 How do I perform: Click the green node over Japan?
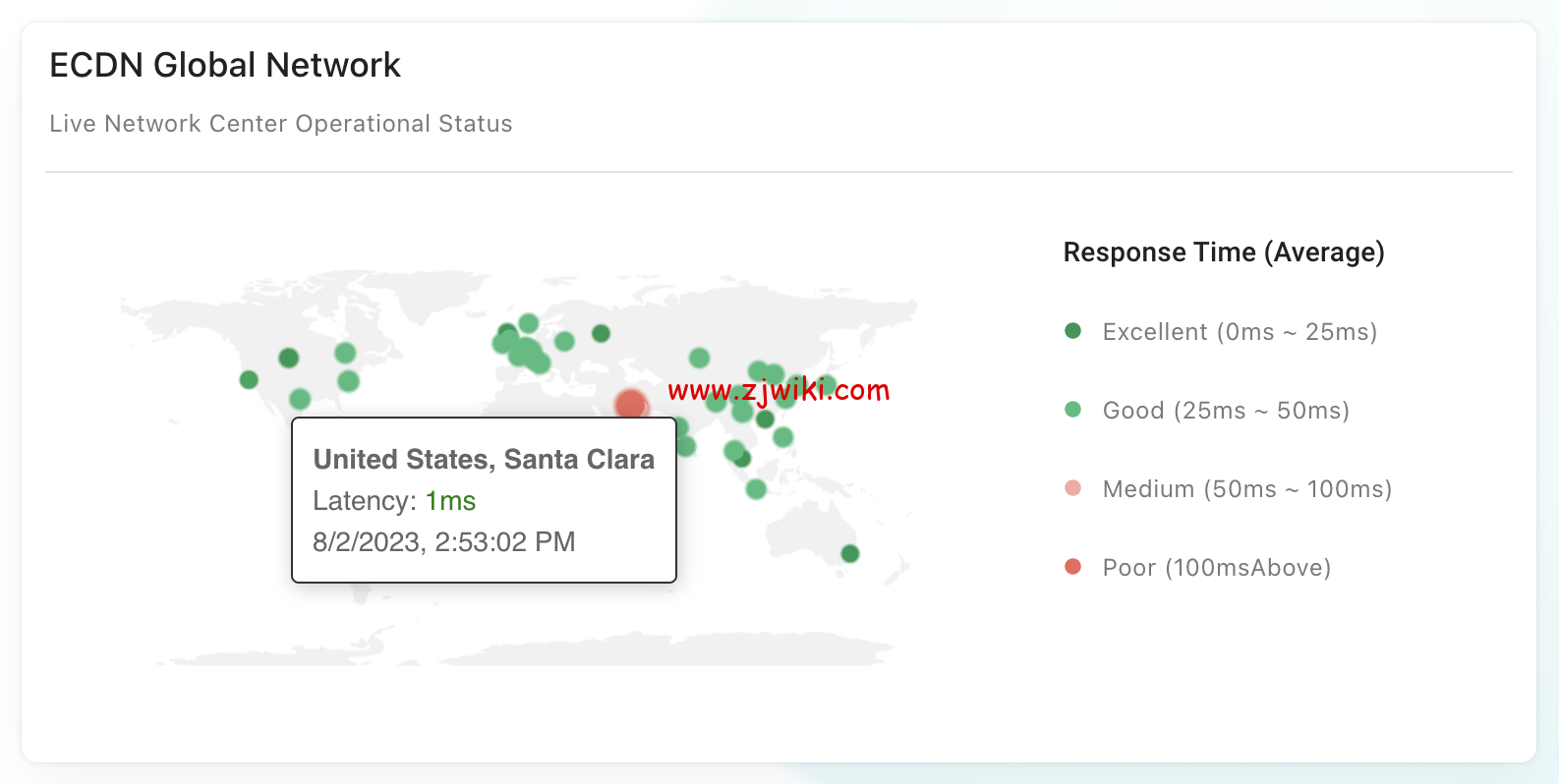827,385
